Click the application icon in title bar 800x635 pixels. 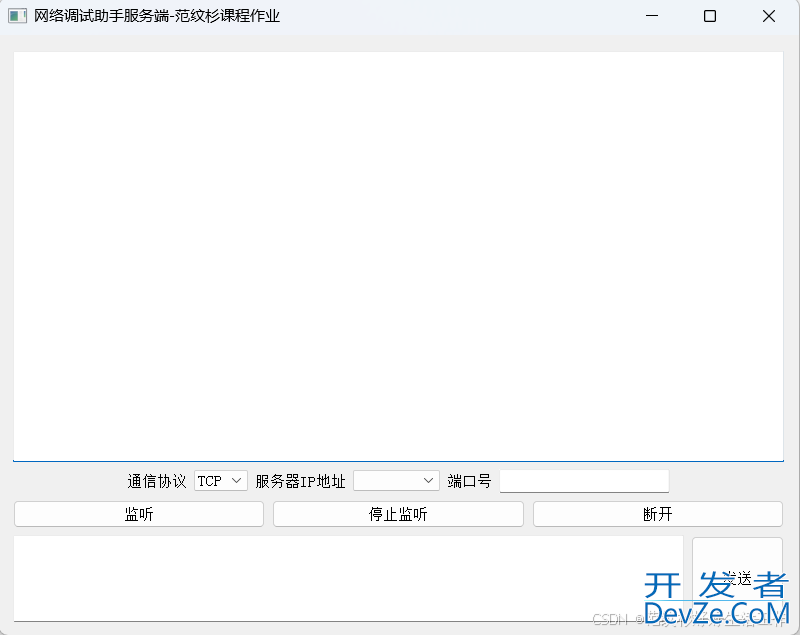coord(17,16)
